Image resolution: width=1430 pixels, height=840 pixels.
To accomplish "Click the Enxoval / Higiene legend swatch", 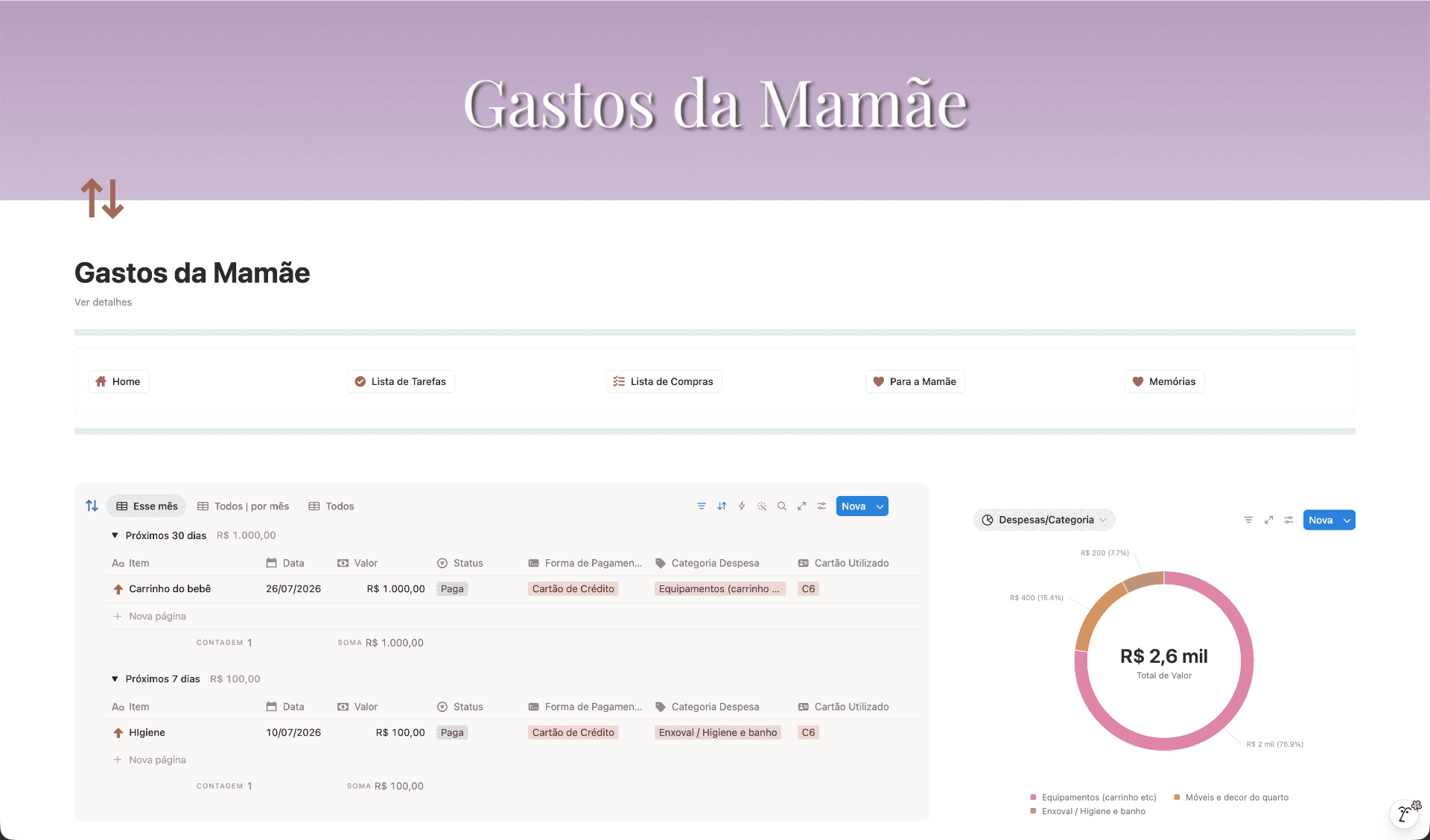I will tap(1033, 812).
